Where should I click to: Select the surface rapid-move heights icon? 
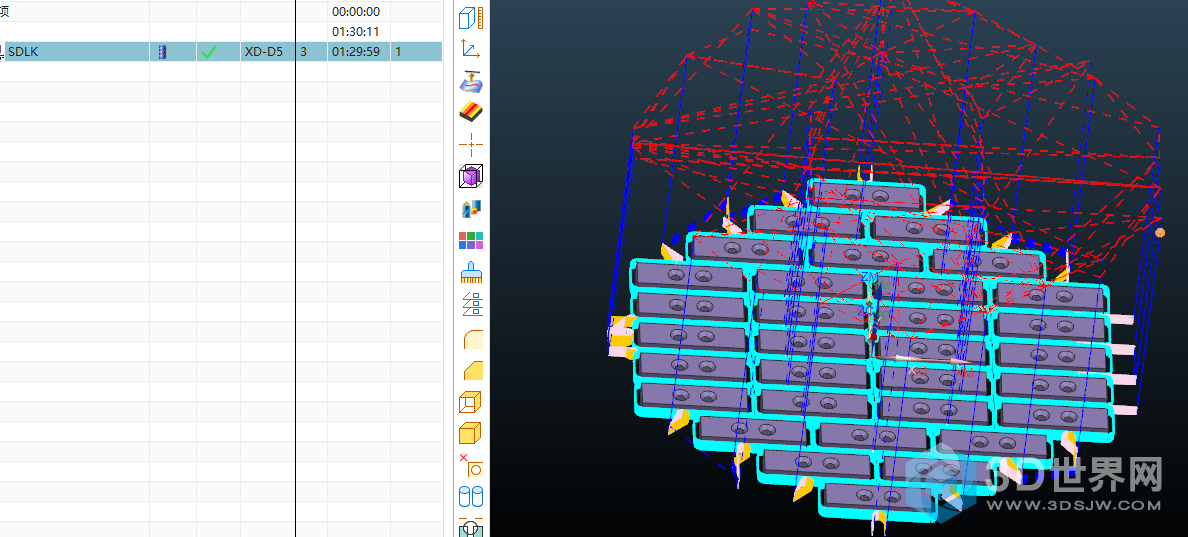pos(471,81)
